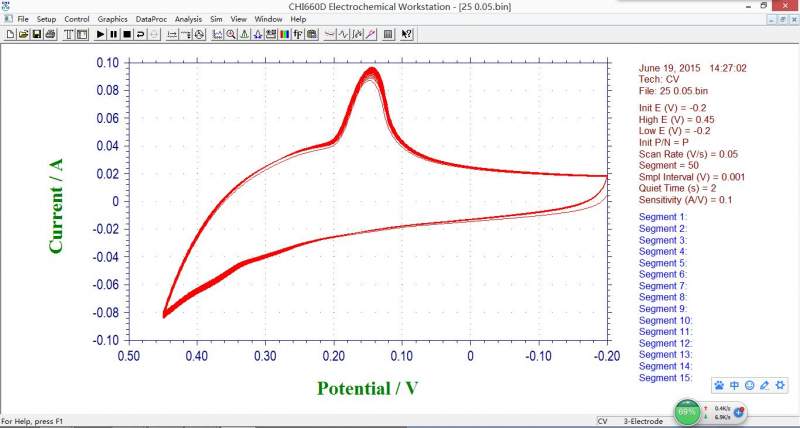
Task: Click the Print toolbar icon
Action: 50,34
